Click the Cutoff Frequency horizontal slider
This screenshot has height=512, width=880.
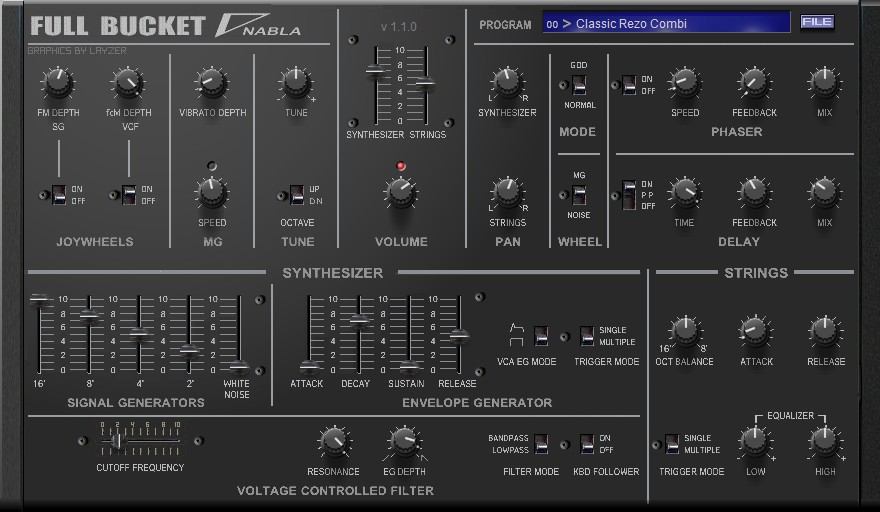coord(117,440)
